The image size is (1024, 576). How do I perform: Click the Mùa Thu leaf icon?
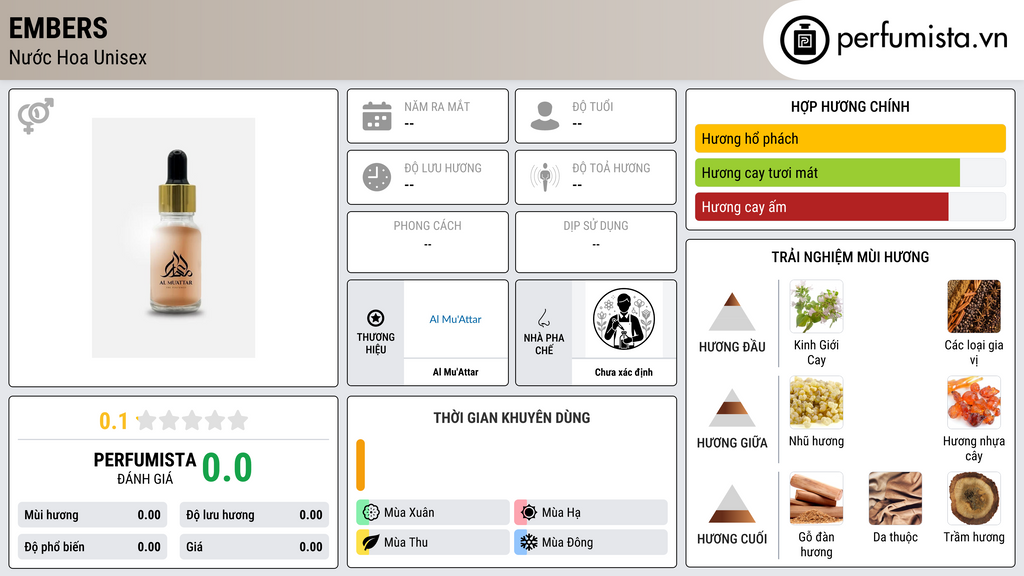[x=370, y=542]
